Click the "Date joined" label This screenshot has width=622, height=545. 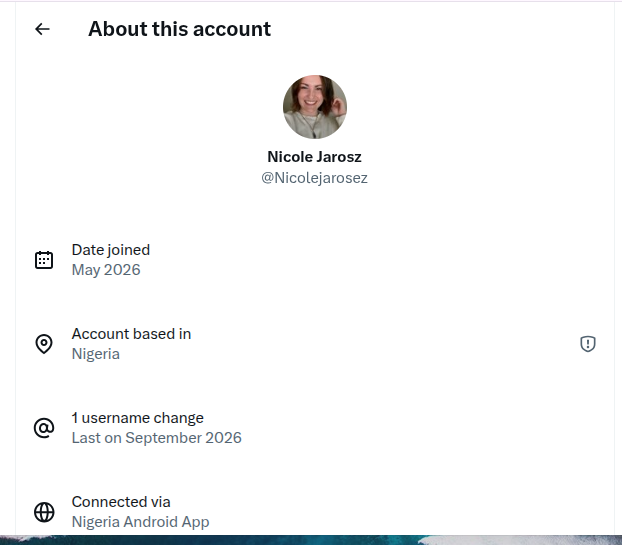(111, 250)
